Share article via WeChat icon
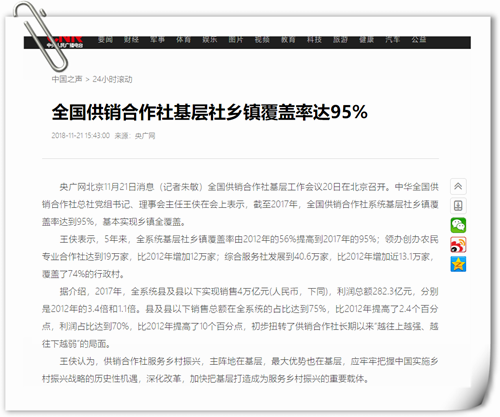Screen dimensions: 500x417 click(458, 225)
